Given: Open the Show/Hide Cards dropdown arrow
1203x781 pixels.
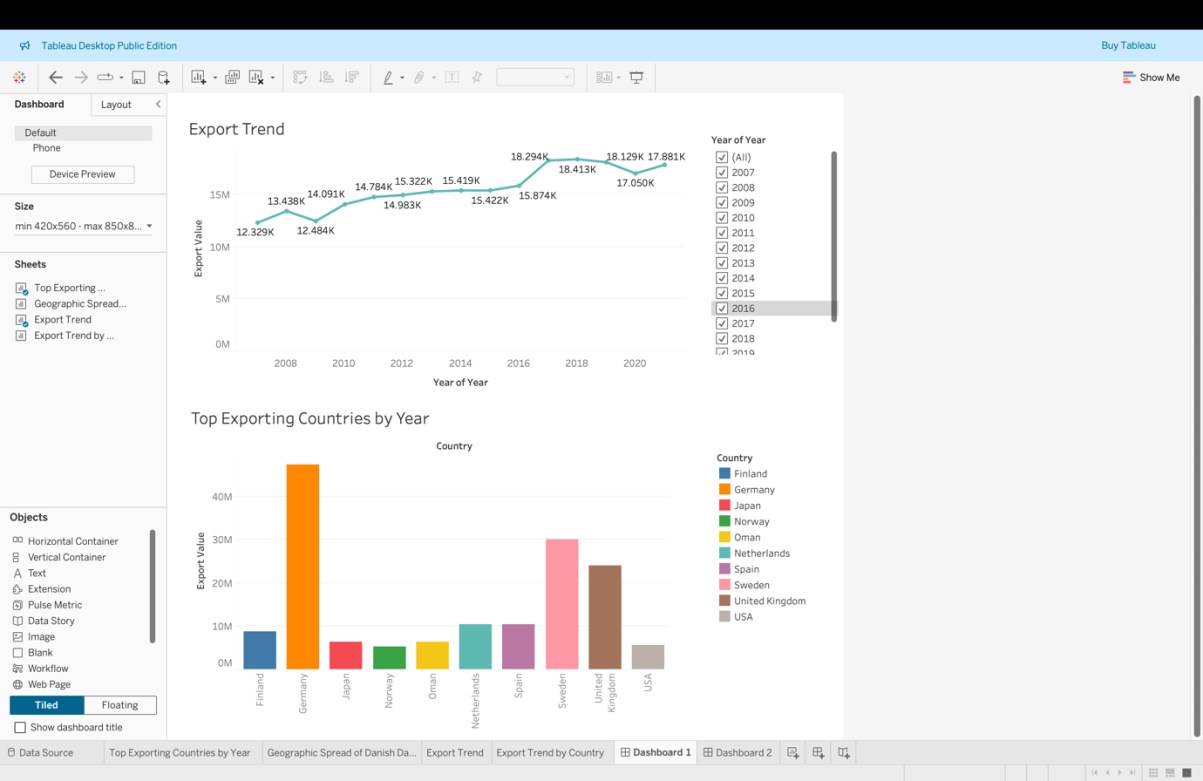Looking at the screenshot, I should point(619,78).
